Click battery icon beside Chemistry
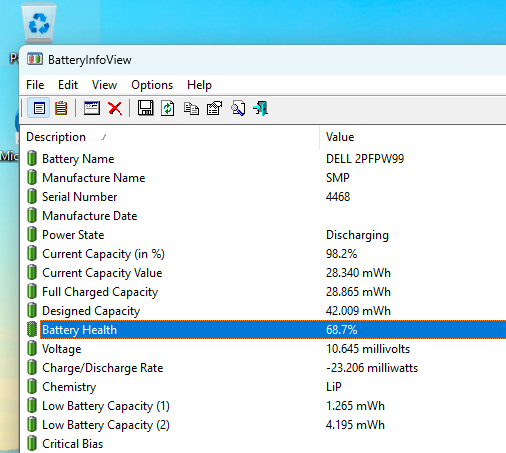 [32, 386]
